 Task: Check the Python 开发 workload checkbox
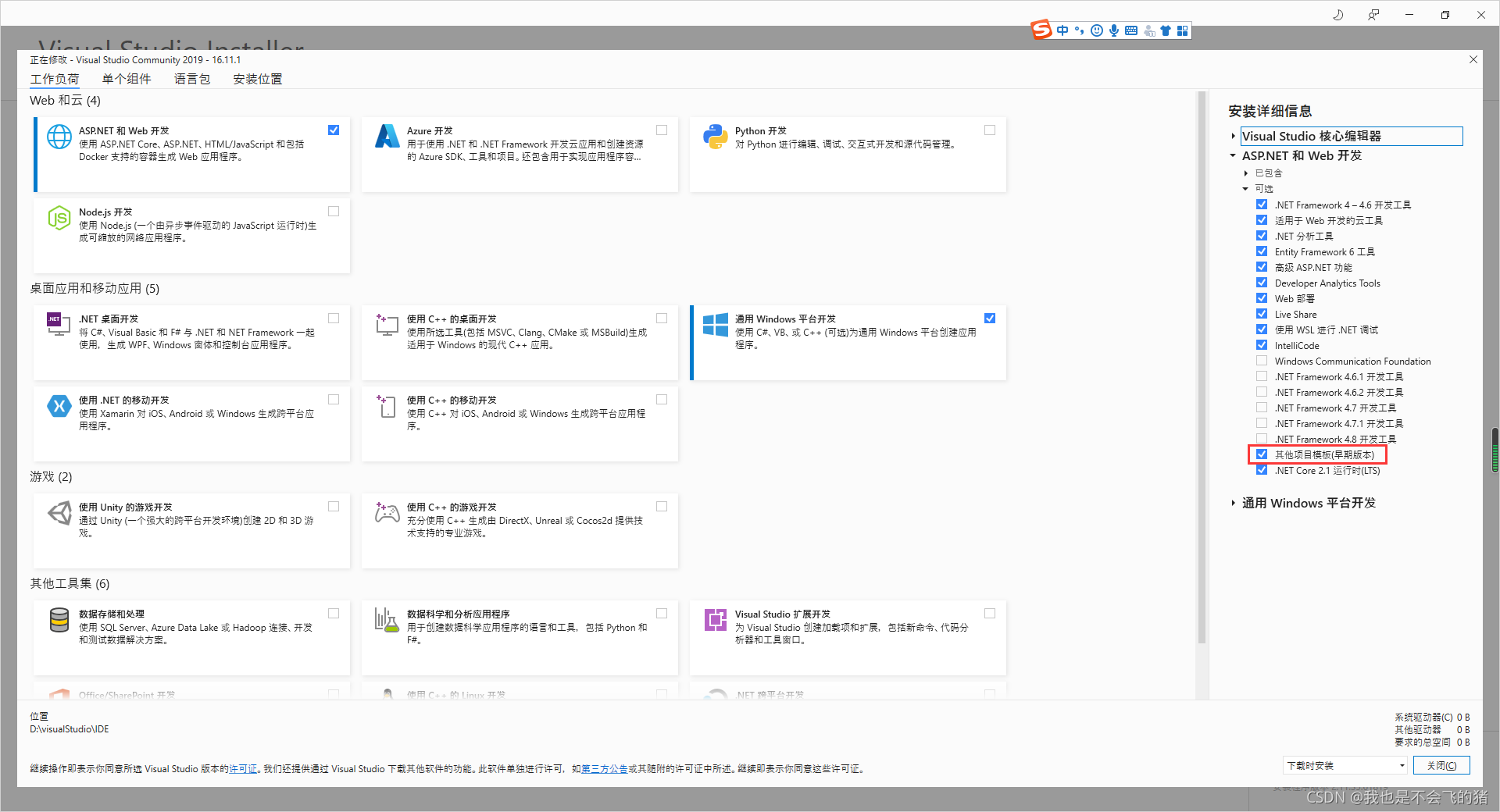coord(990,130)
